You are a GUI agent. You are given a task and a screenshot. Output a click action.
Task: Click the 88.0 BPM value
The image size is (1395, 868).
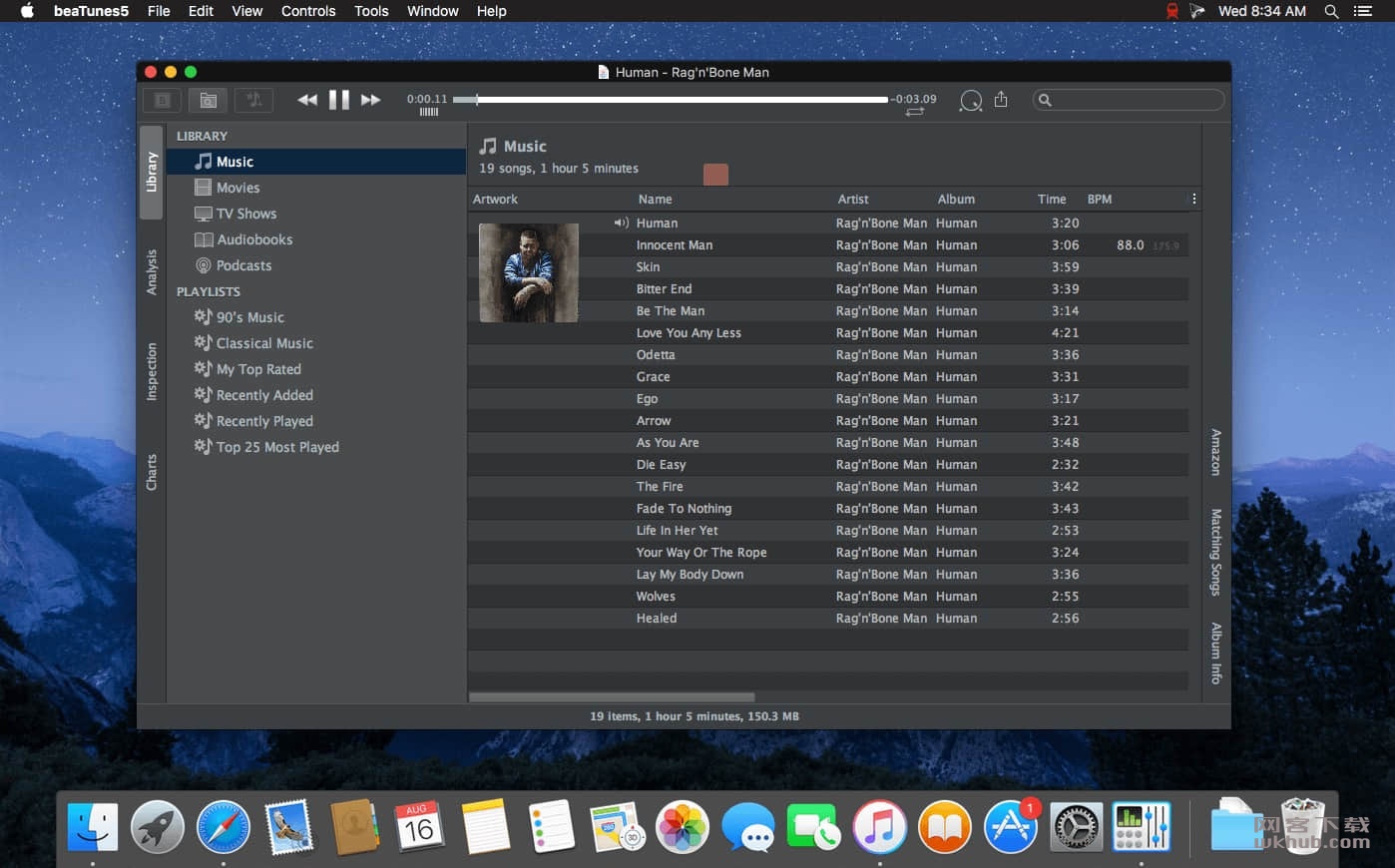1131,245
